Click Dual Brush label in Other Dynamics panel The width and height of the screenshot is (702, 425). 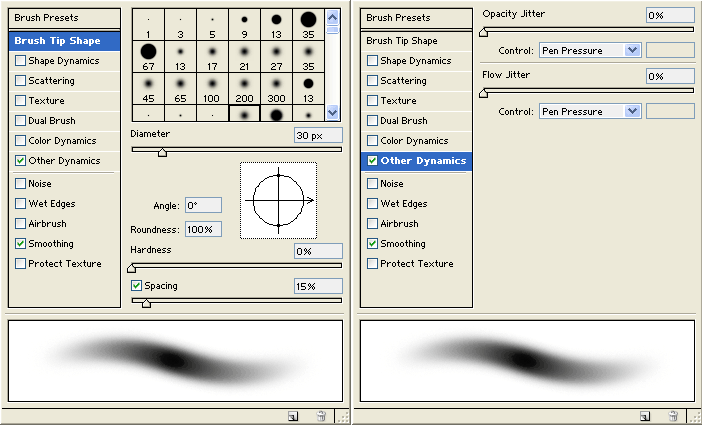404,120
